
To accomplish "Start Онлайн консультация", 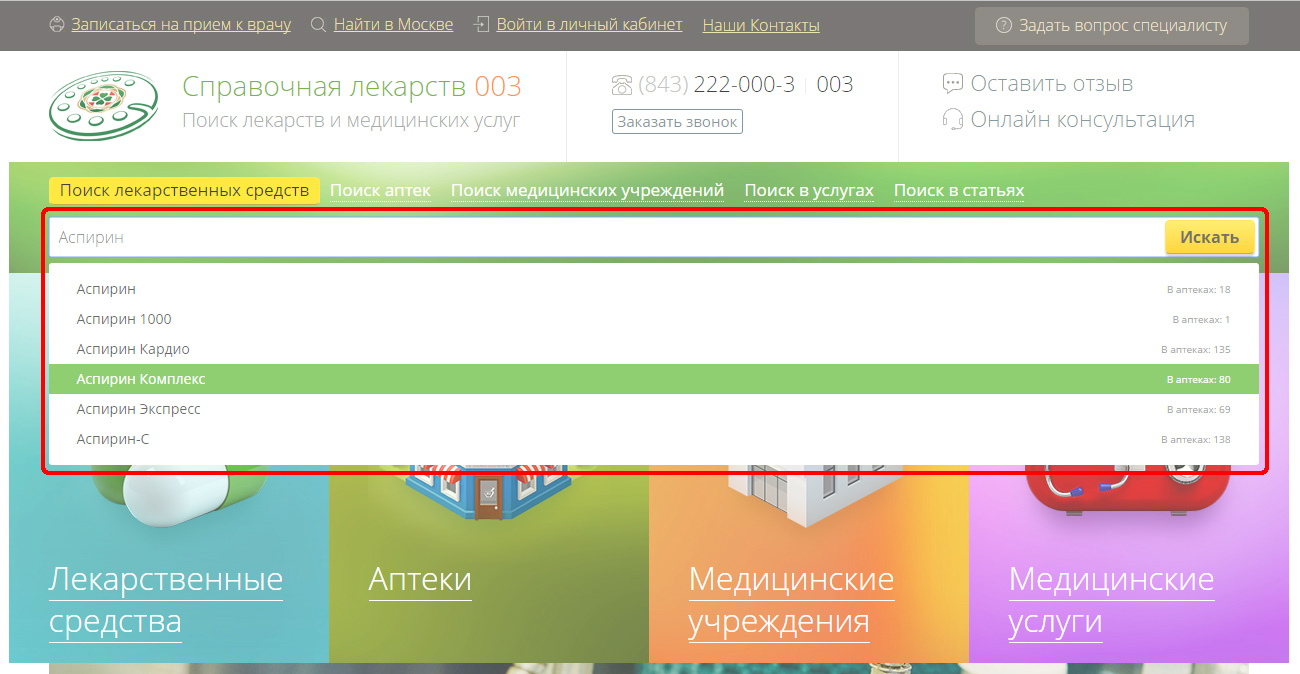I will tap(1083, 120).
